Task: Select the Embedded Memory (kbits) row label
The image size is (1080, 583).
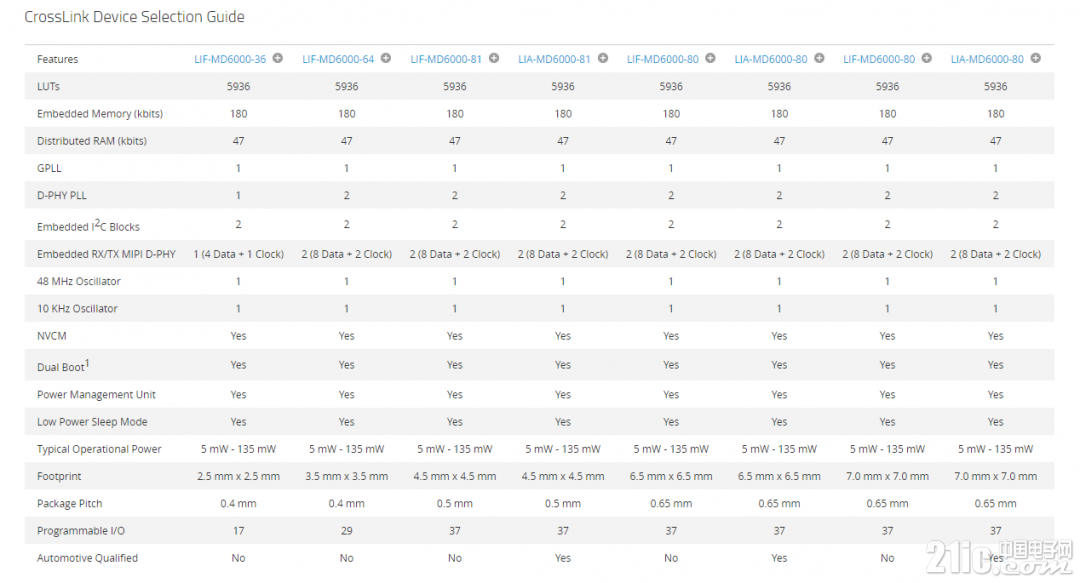Action: [100, 114]
